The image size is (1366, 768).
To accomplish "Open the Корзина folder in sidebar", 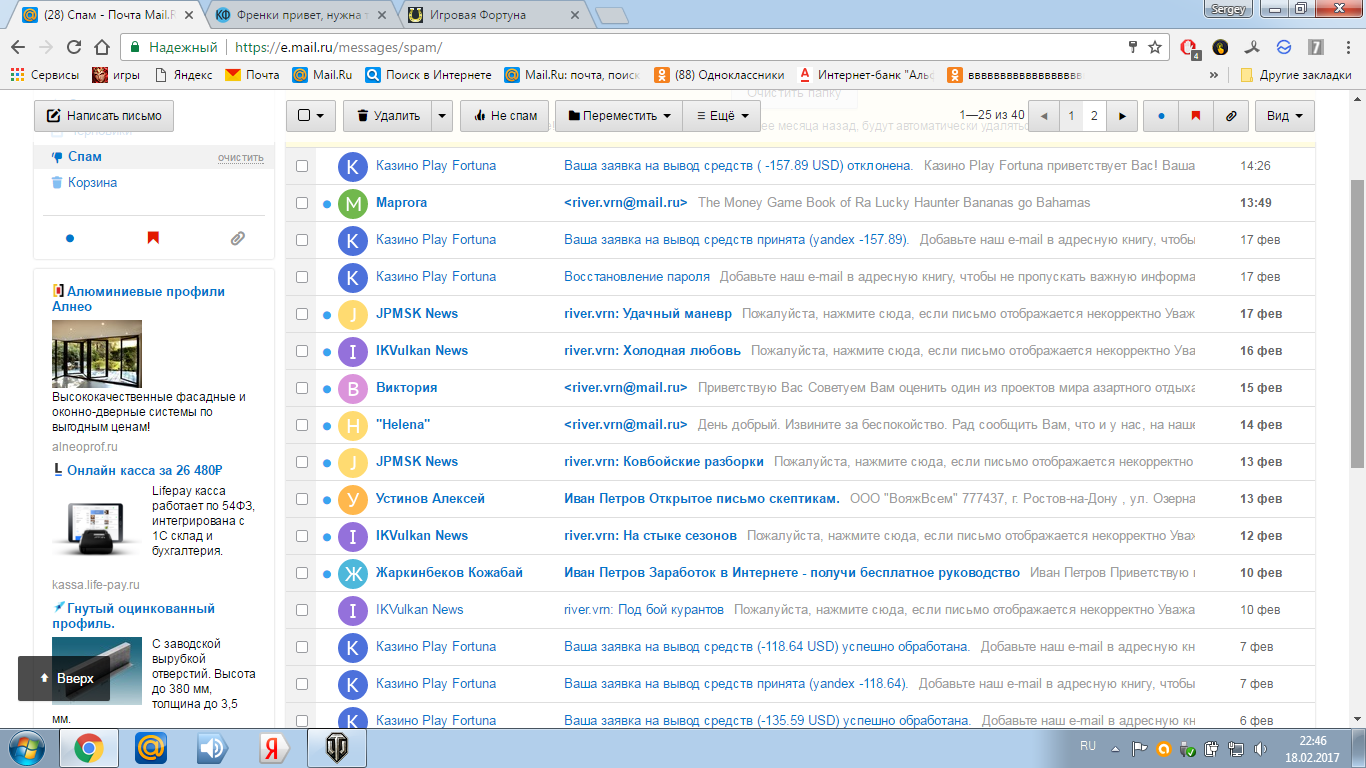I will [92, 183].
